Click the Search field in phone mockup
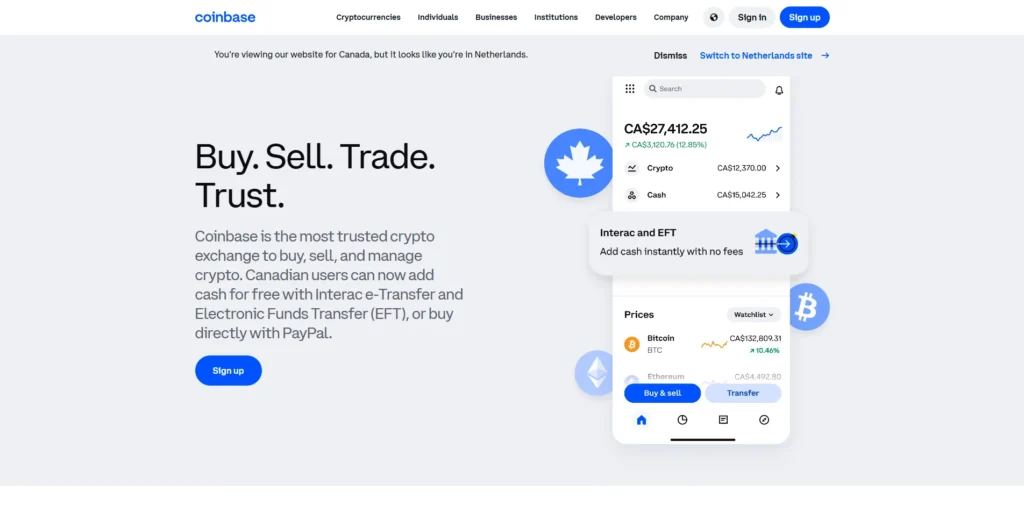1024x505 pixels. point(704,89)
